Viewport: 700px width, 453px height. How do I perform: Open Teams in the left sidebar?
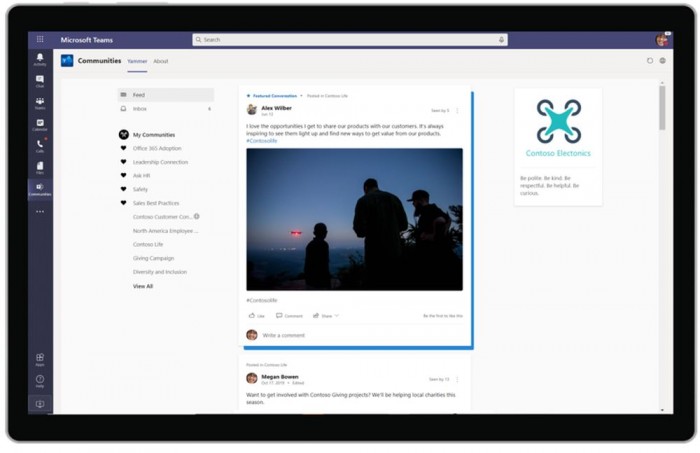click(x=40, y=103)
